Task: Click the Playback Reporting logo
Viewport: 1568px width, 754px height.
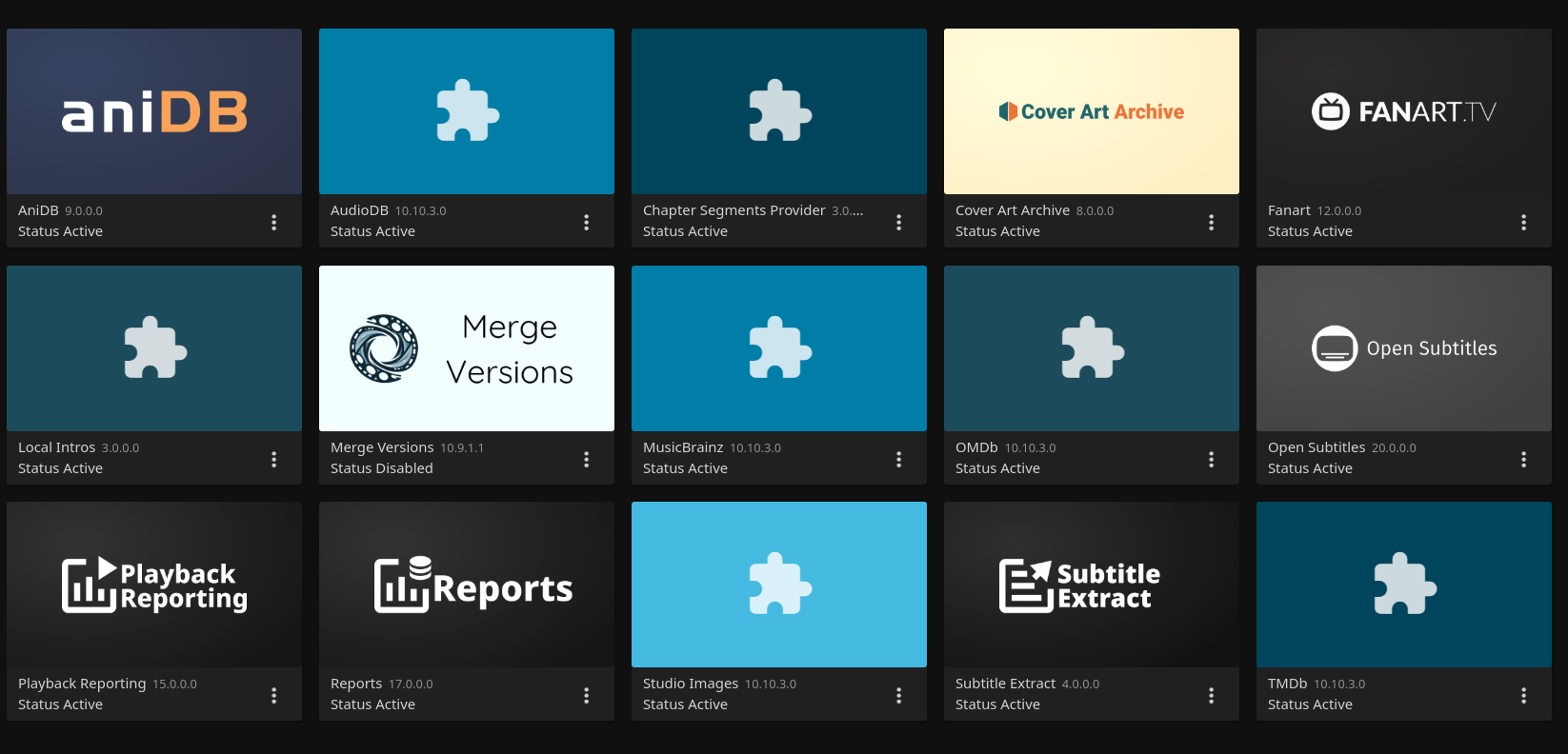Action: (154, 585)
